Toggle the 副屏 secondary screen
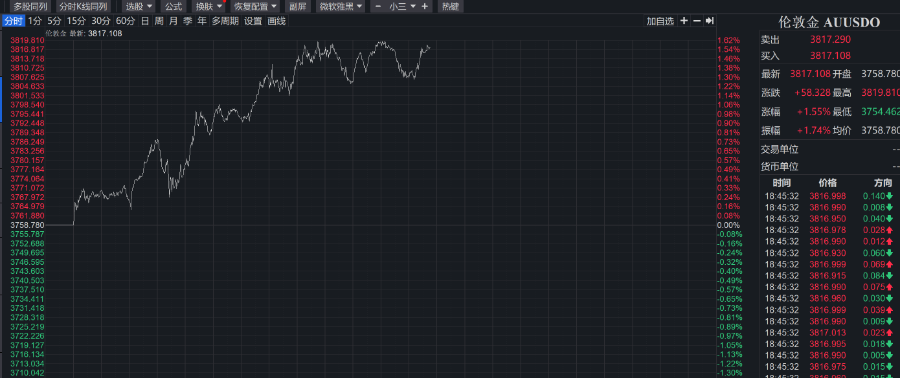 [298, 6]
